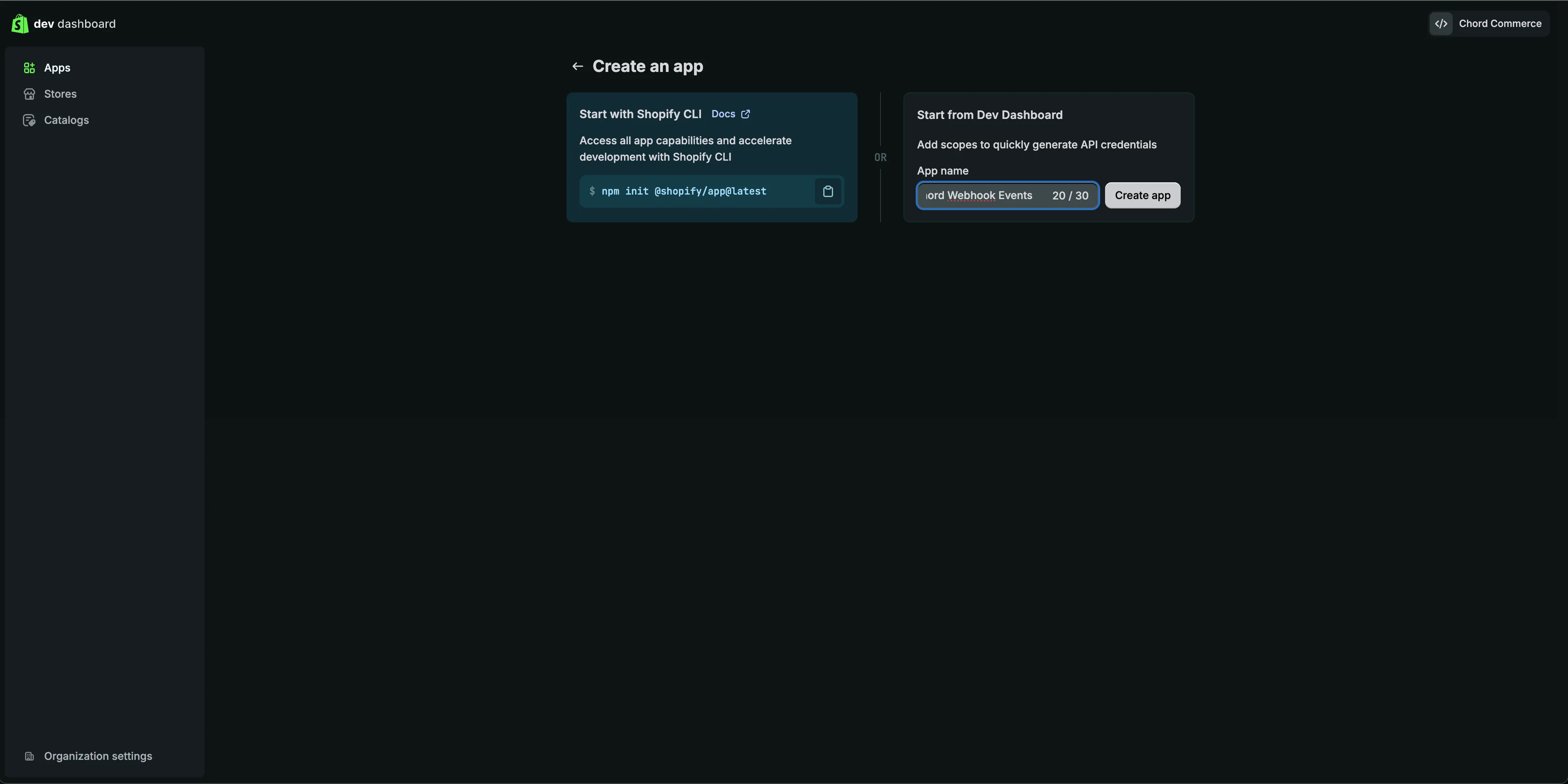The height and width of the screenshot is (784, 1568).
Task: Focus the App name input field
Action: [1007, 195]
